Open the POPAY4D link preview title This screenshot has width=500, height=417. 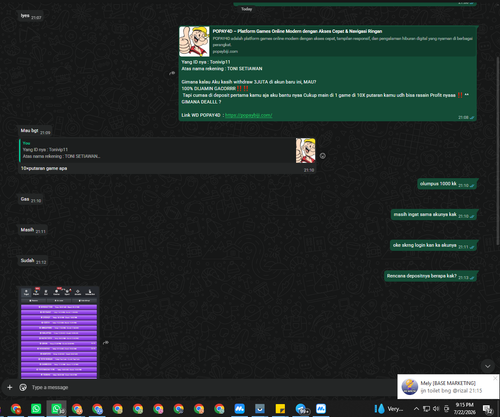pos(297,31)
